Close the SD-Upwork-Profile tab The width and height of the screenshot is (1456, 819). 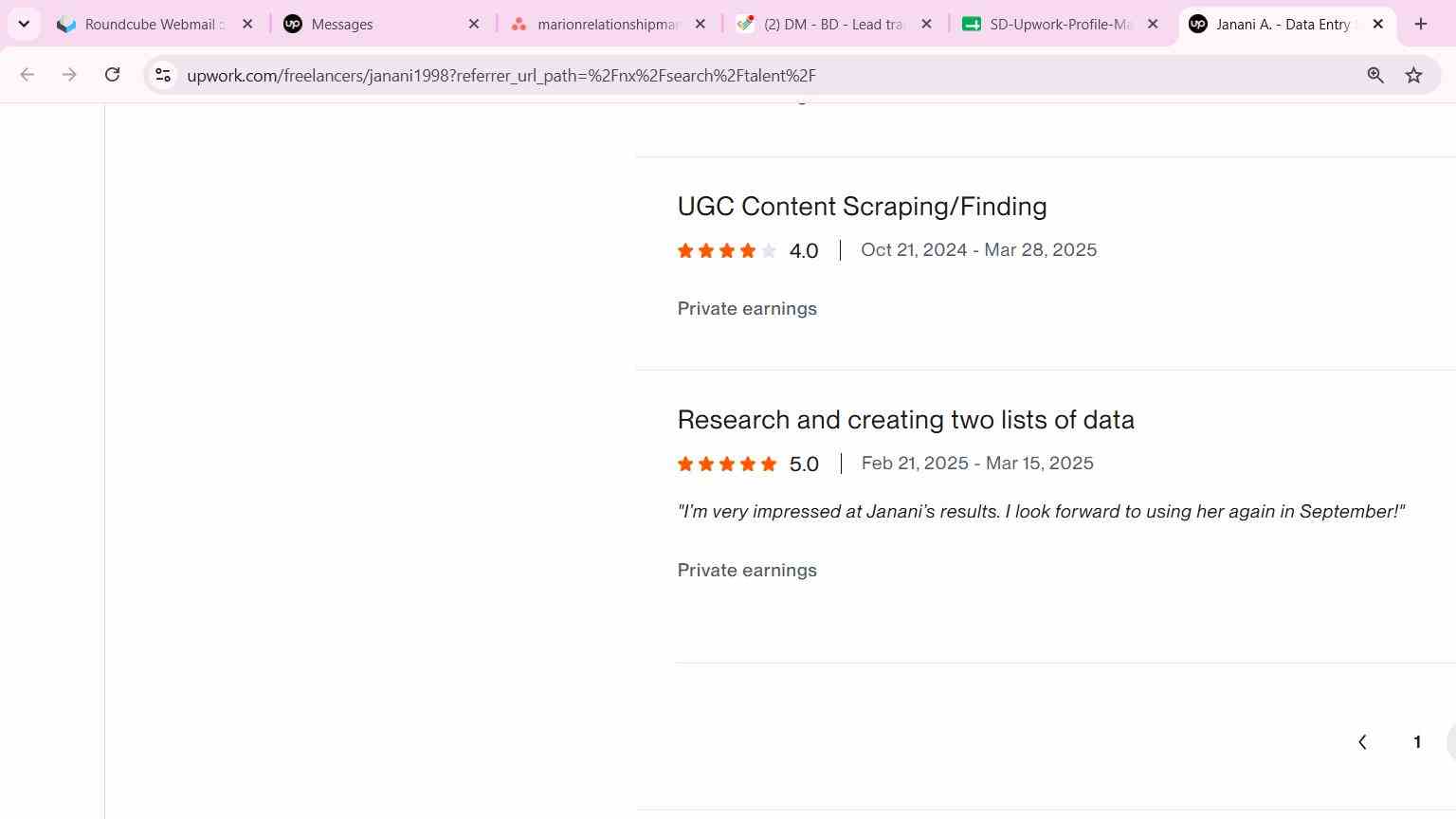coord(1153,24)
